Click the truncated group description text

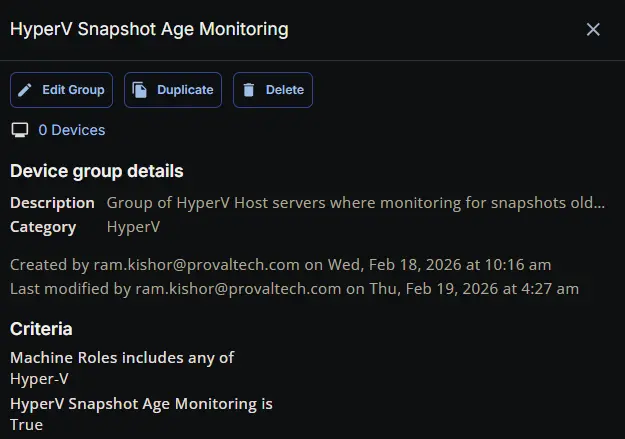355,202
